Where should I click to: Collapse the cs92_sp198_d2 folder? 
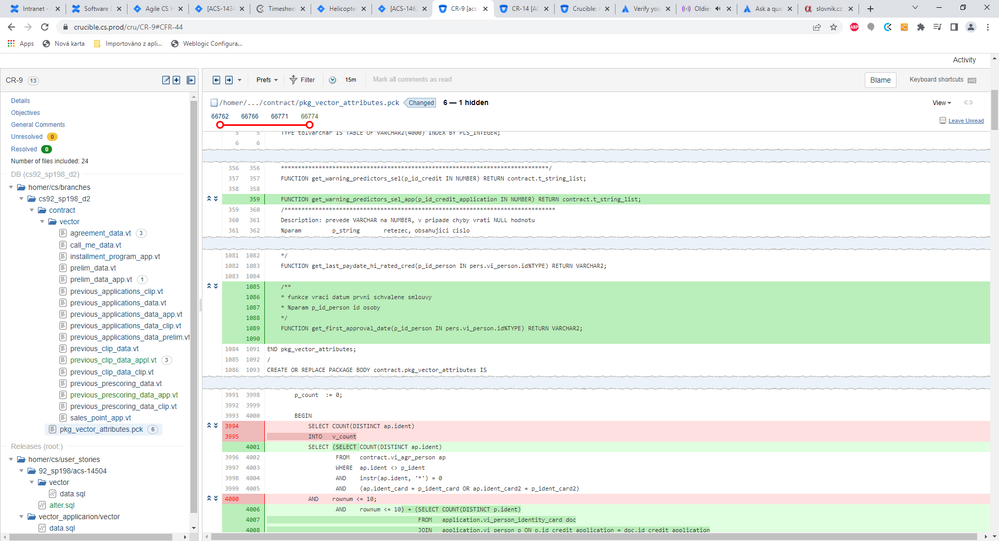21,199
